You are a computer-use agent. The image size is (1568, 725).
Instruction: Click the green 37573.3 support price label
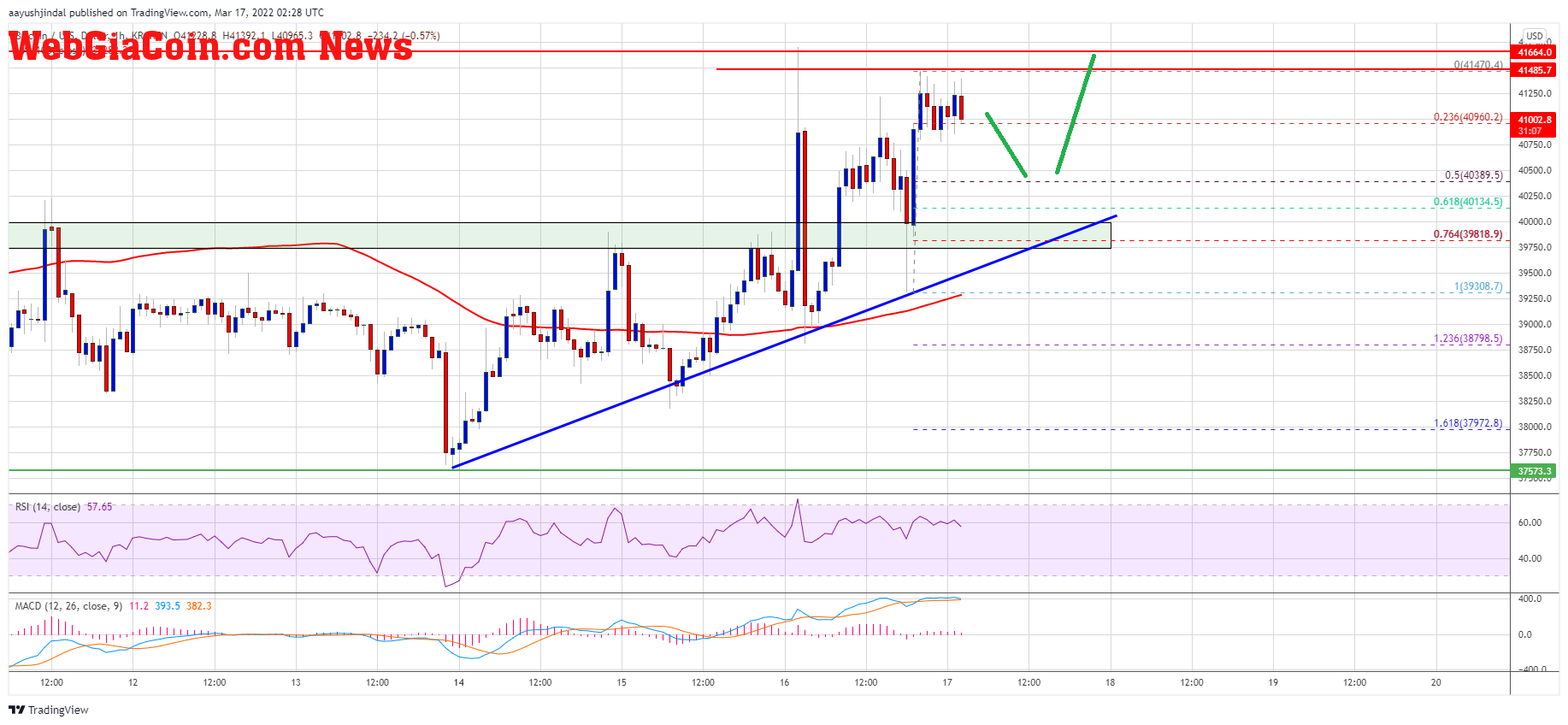coord(1535,471)
